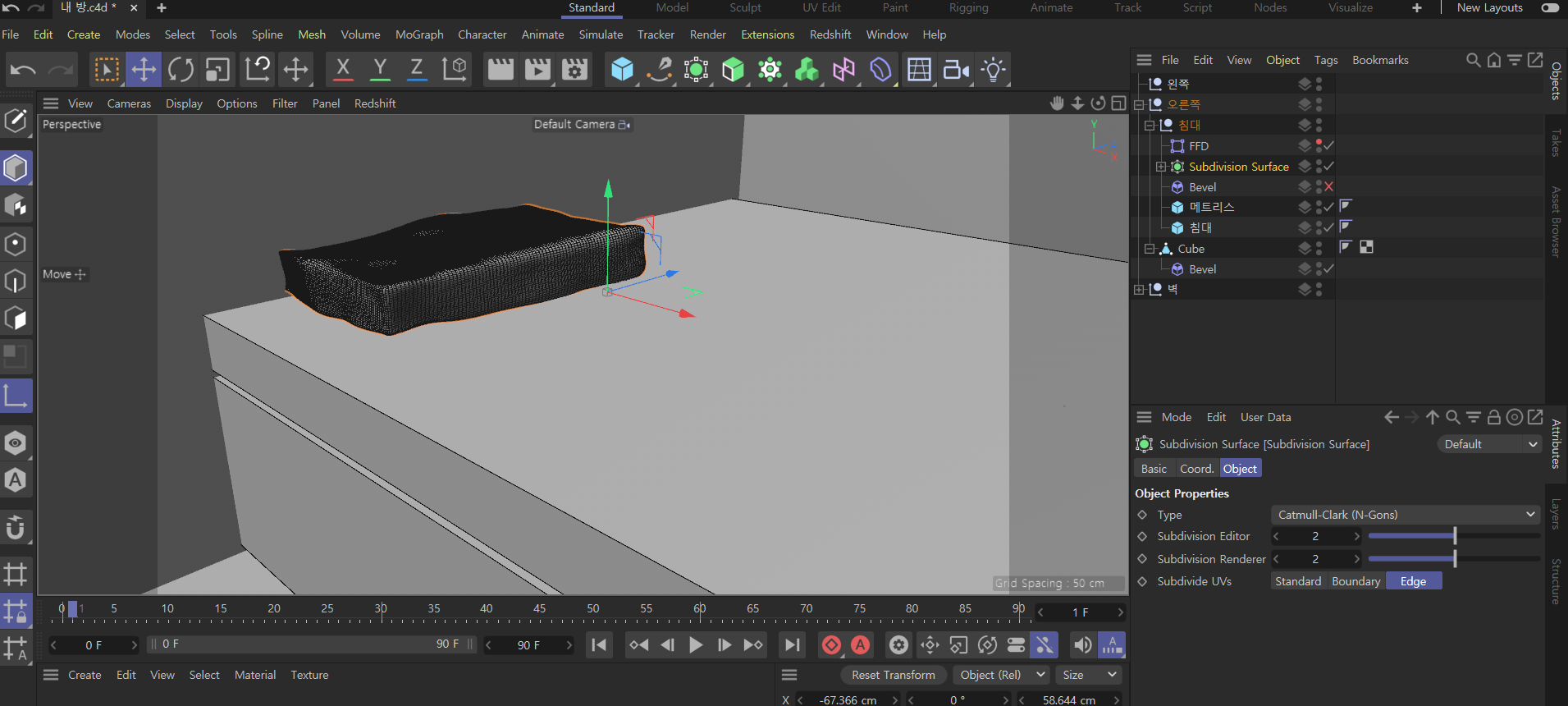Image resolution: width=1568 pixels, height=706 pixels.
Task: Disable the FFD deformer checkmark
Action: (1328, 145)
